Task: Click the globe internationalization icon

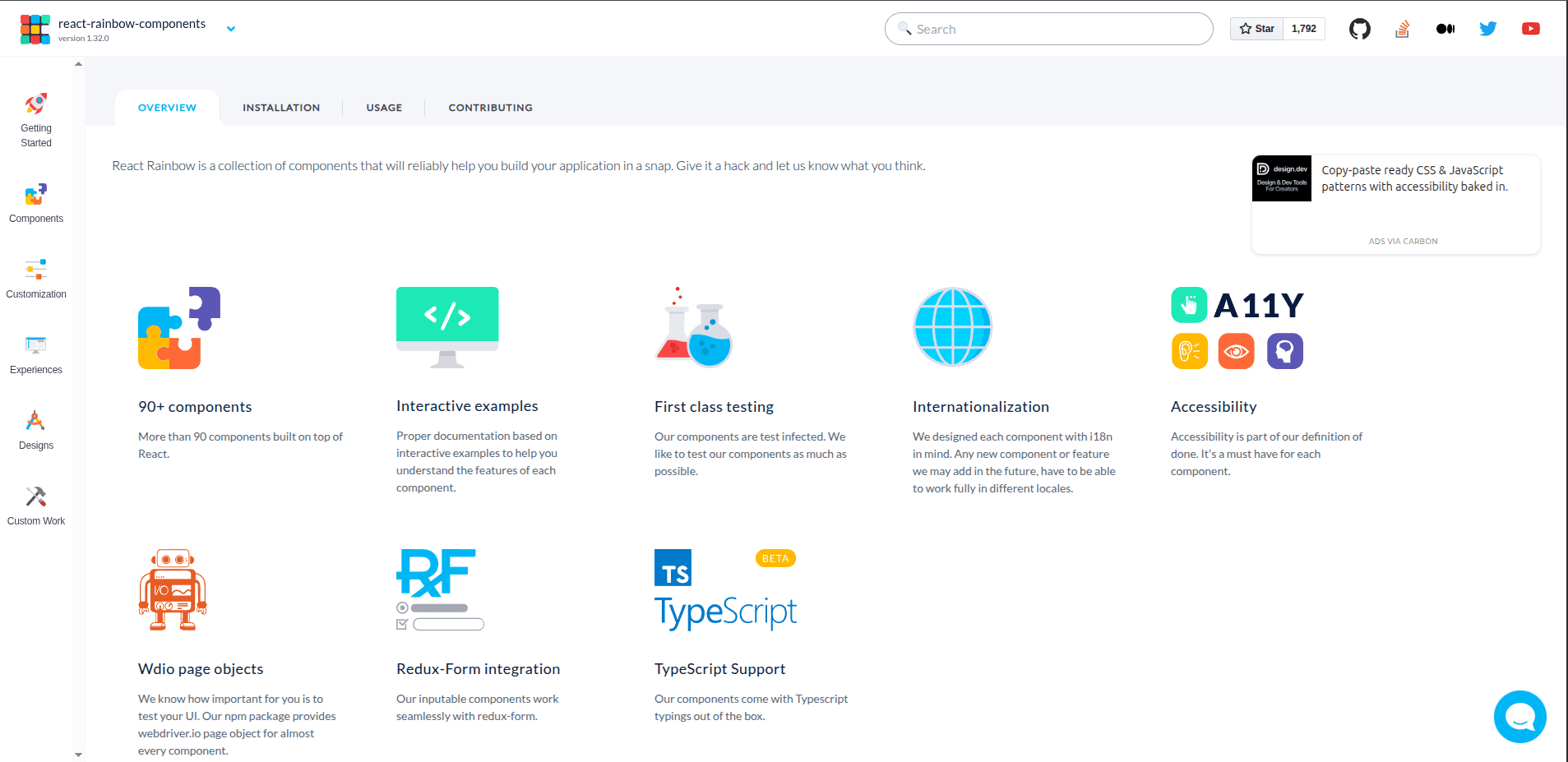Action: pyautogui.click(x=953, y=327)
